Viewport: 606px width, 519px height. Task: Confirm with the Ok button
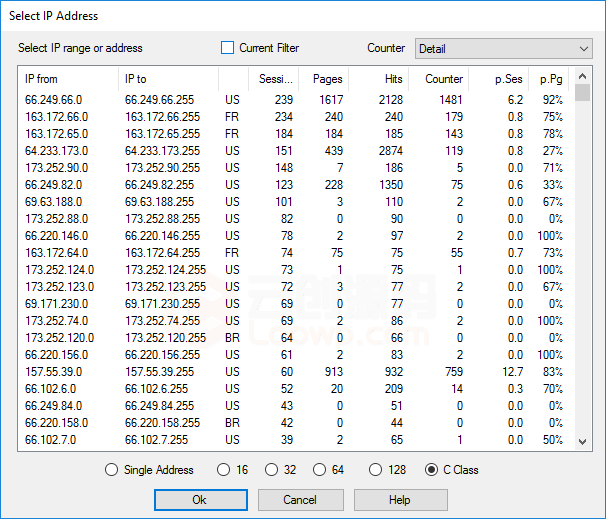click(x=201, y=500)
